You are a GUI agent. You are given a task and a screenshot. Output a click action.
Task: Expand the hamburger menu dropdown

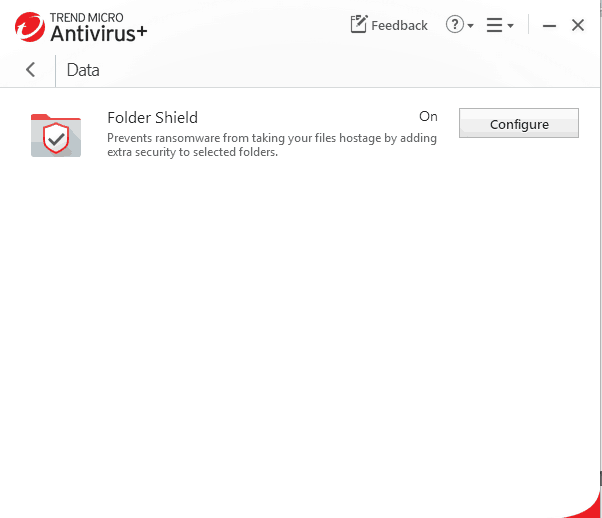[x=500, y=25]
